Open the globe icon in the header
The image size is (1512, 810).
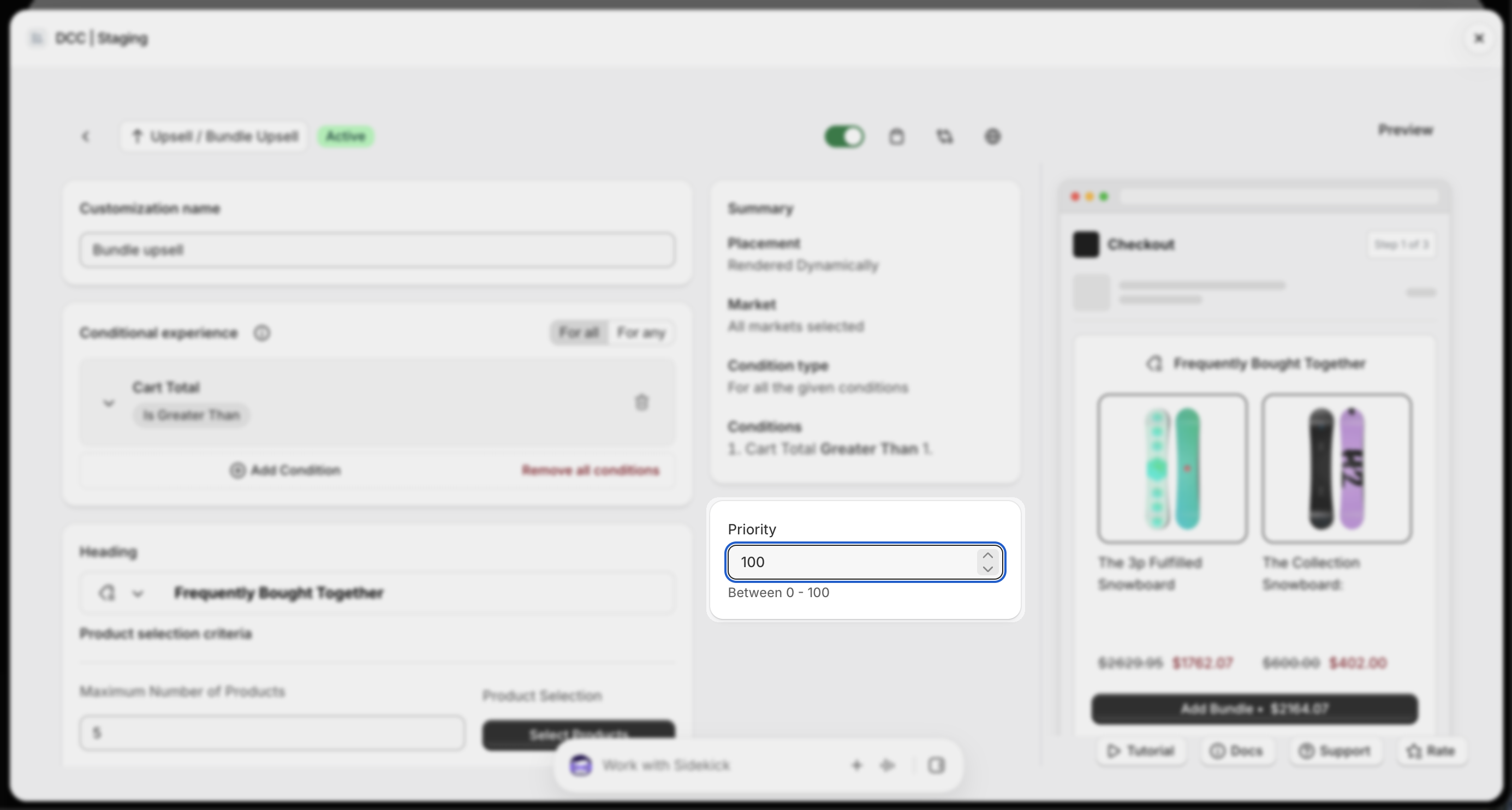pos(992,137)
